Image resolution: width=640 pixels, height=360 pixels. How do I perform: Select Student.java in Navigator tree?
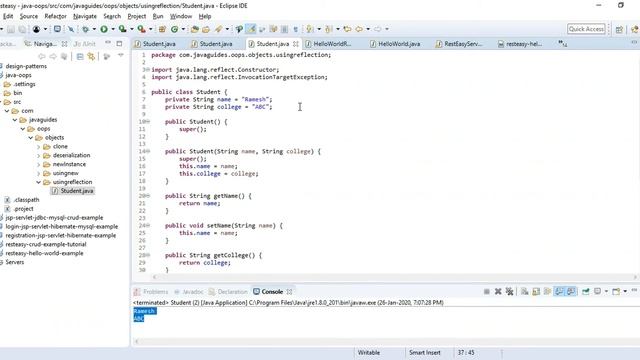click(73, 191)
